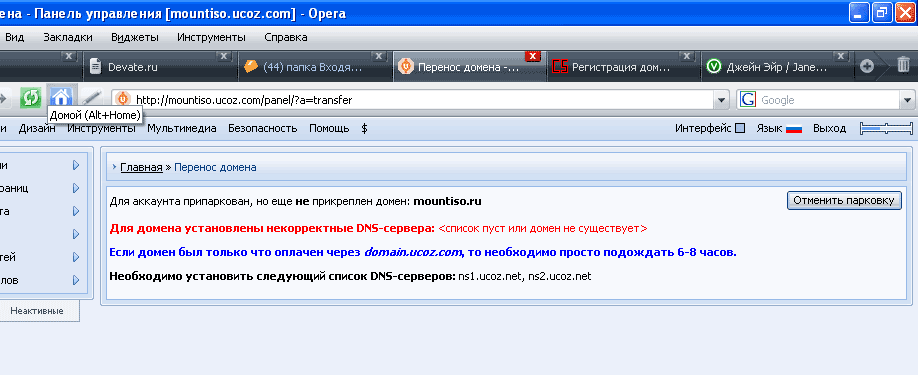Close the (44) папка Входящие tab
The height and width of the screenshot is (375, 918).
tap(378, 56)
